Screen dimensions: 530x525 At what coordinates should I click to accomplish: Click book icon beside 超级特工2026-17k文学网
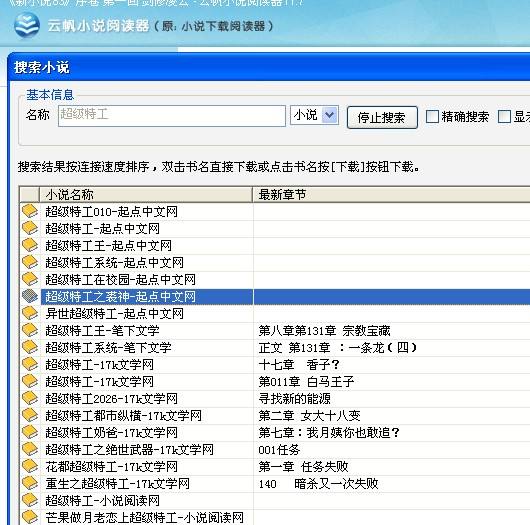click(30, 398)
